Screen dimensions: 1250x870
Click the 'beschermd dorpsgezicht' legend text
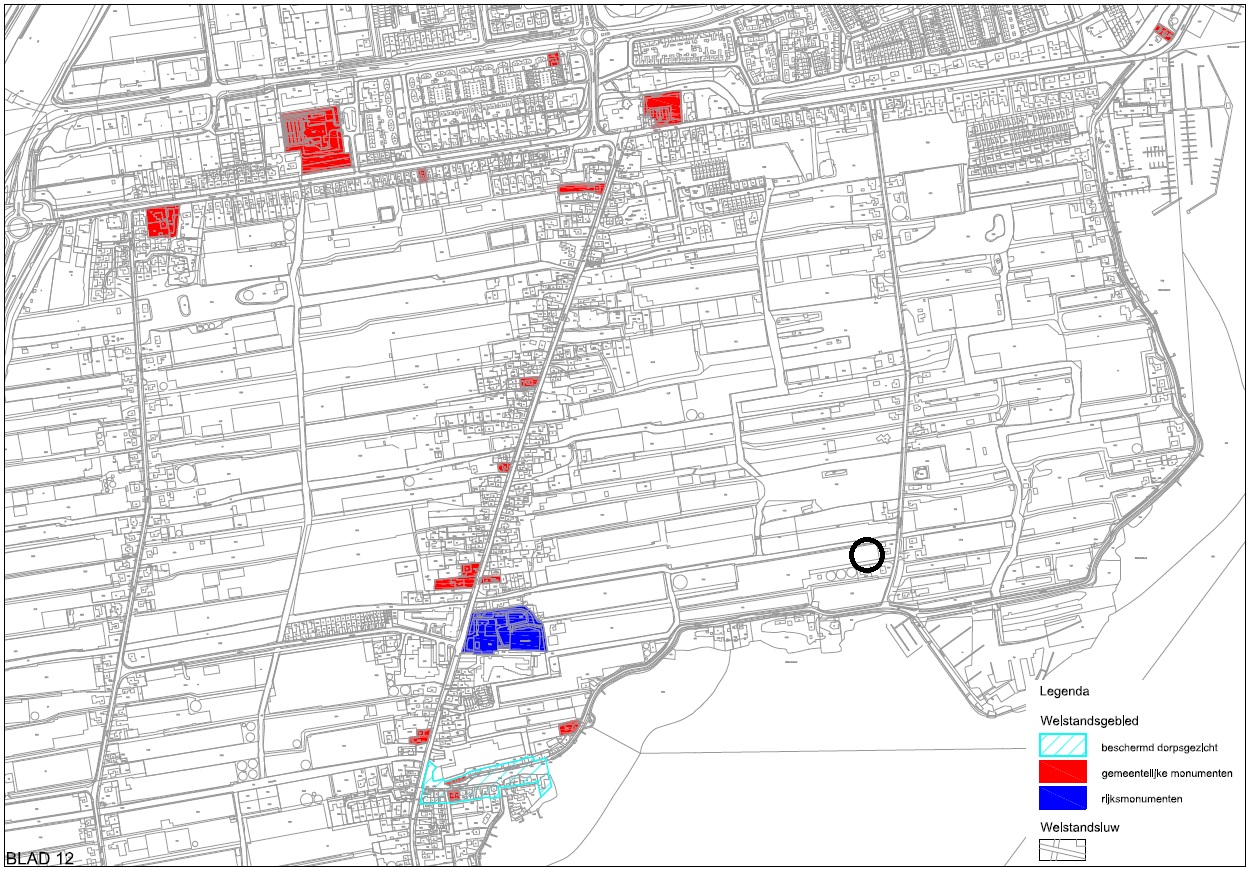(1158, 747)
